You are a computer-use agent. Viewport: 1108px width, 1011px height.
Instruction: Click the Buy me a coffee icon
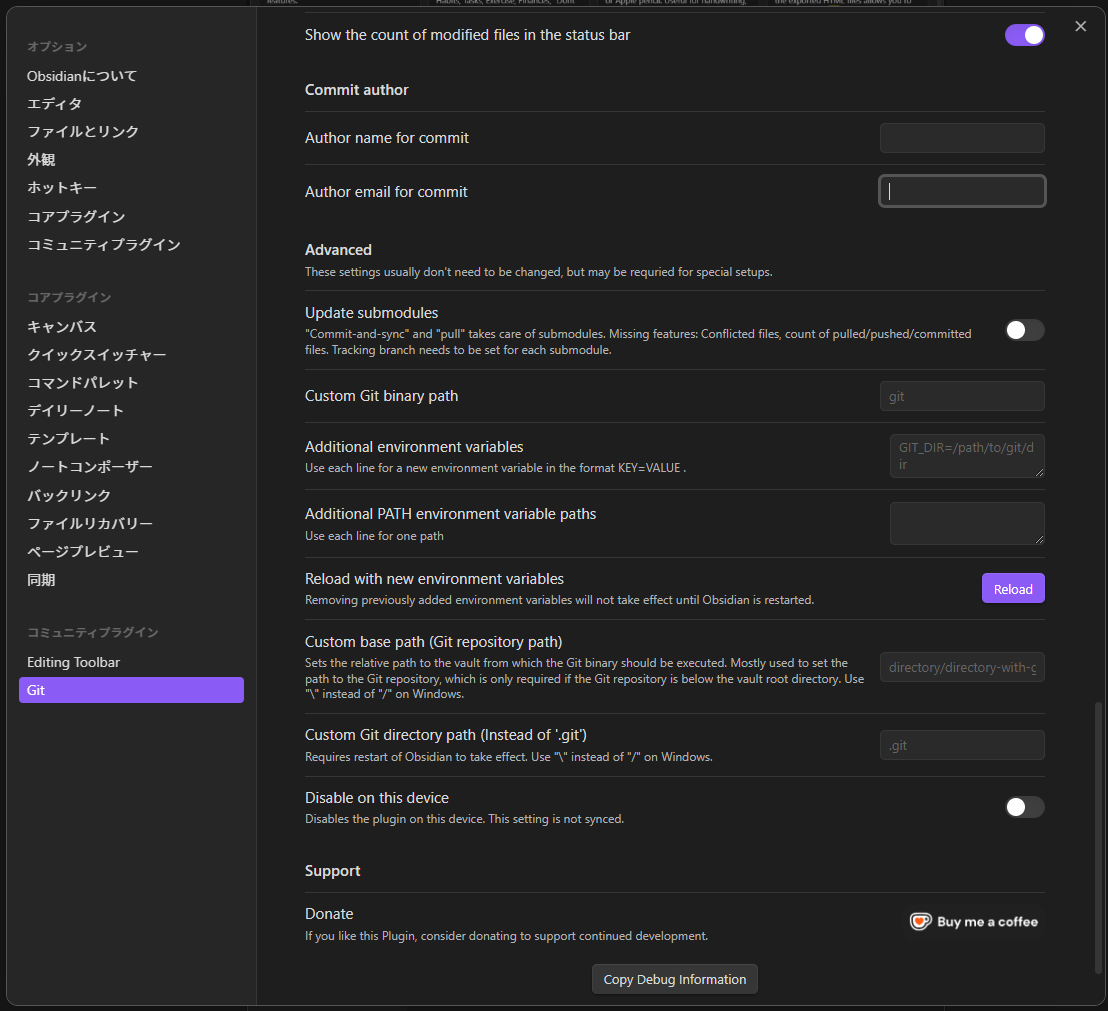click(921, 921)
